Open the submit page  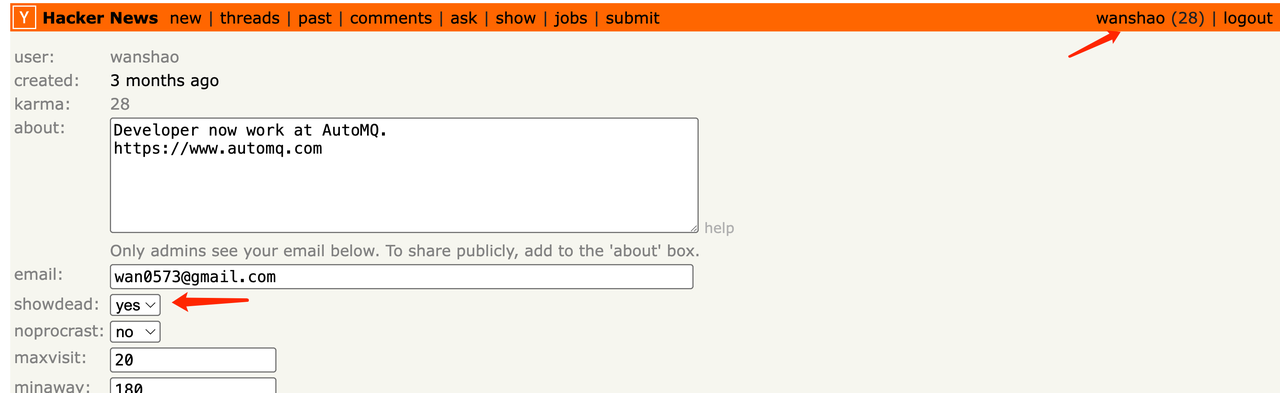click(x=633, y=18)
